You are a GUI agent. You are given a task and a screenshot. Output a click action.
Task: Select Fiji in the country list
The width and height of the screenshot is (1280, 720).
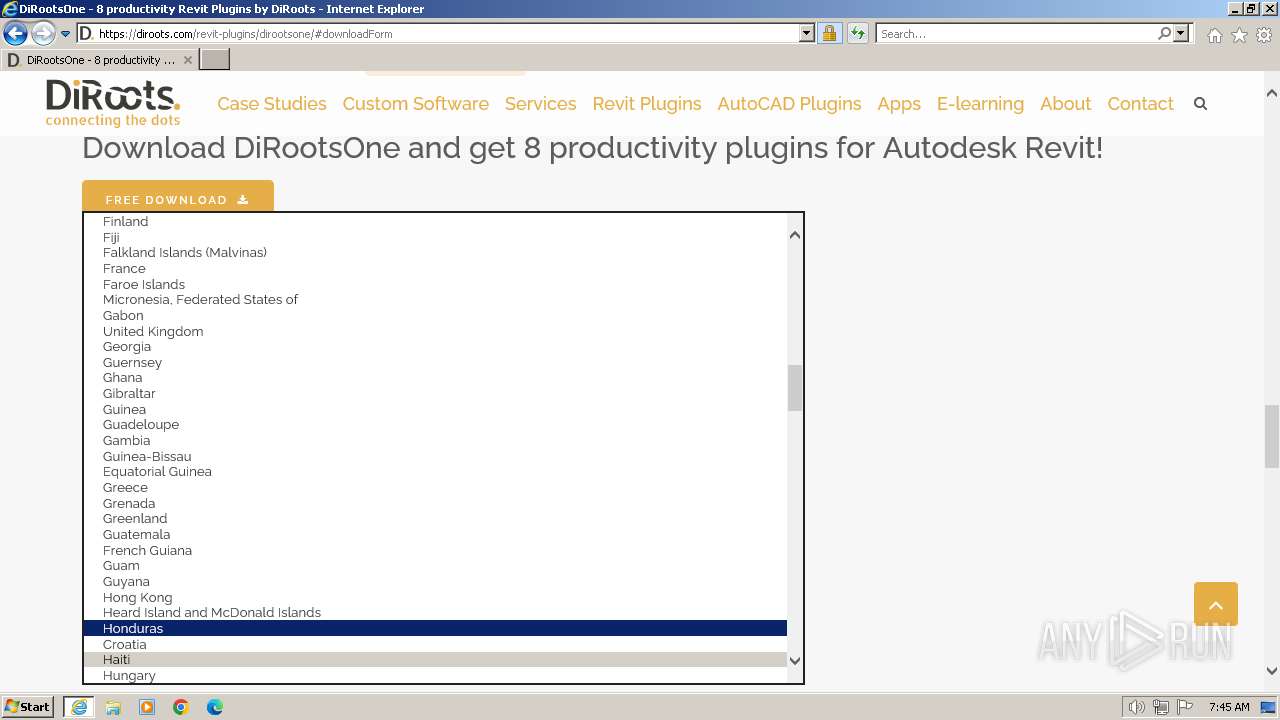pyautogui.click(x=435, y=237)
